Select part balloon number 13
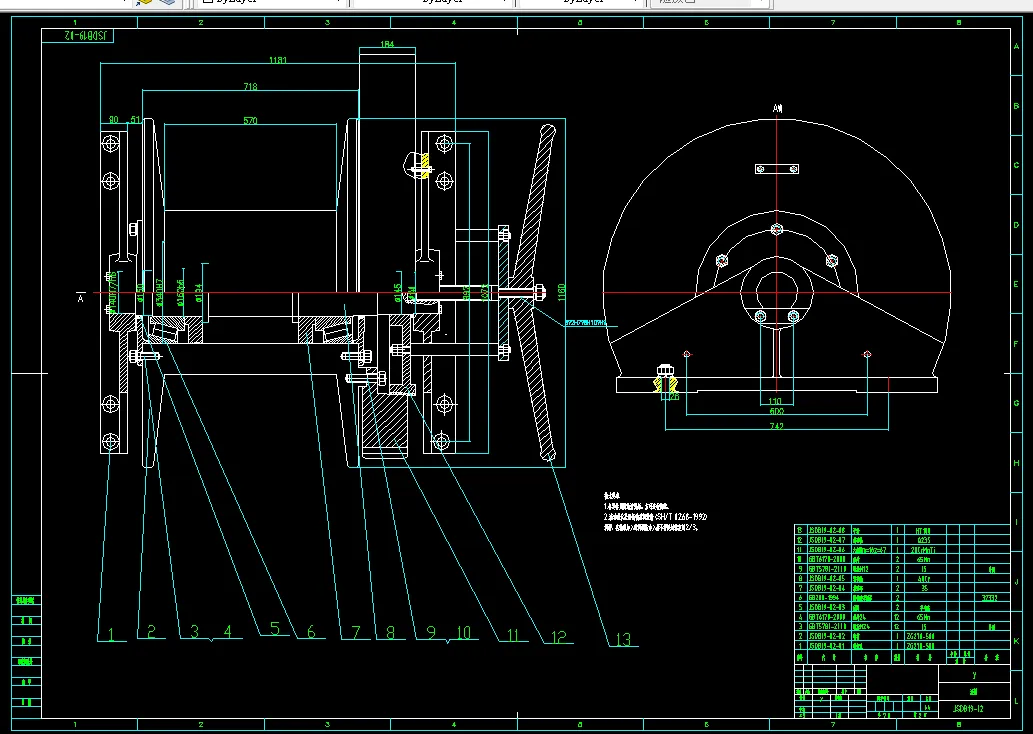This screenshot has height=734, width=1033. (x=623, y=637)
